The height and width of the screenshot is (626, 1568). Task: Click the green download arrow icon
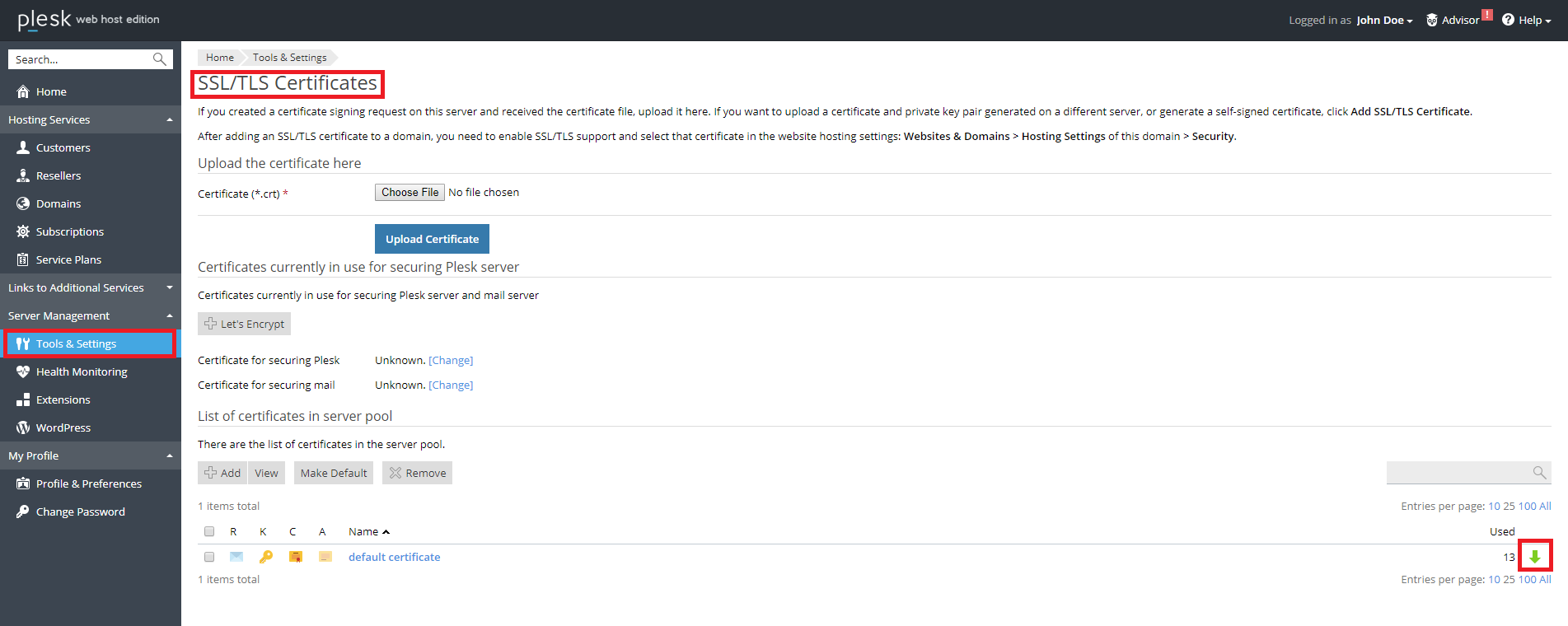1534,557
